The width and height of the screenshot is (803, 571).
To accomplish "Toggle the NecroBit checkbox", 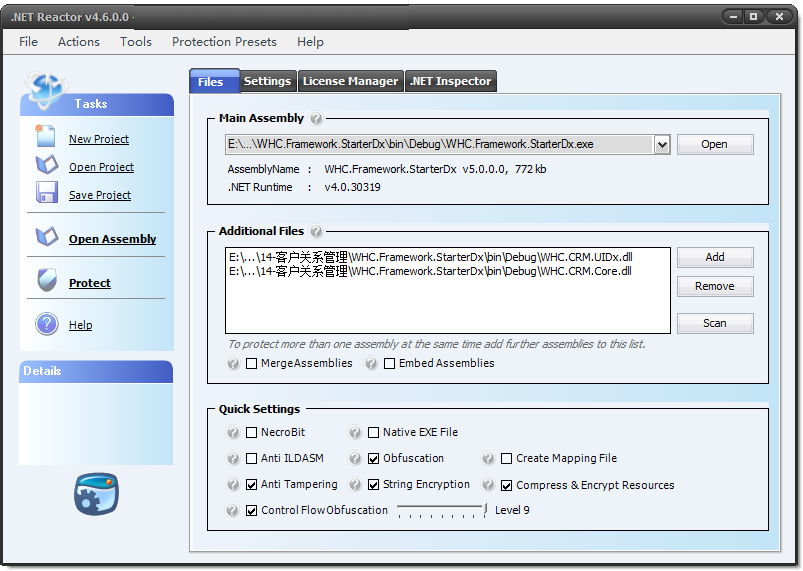I will 251,433.
